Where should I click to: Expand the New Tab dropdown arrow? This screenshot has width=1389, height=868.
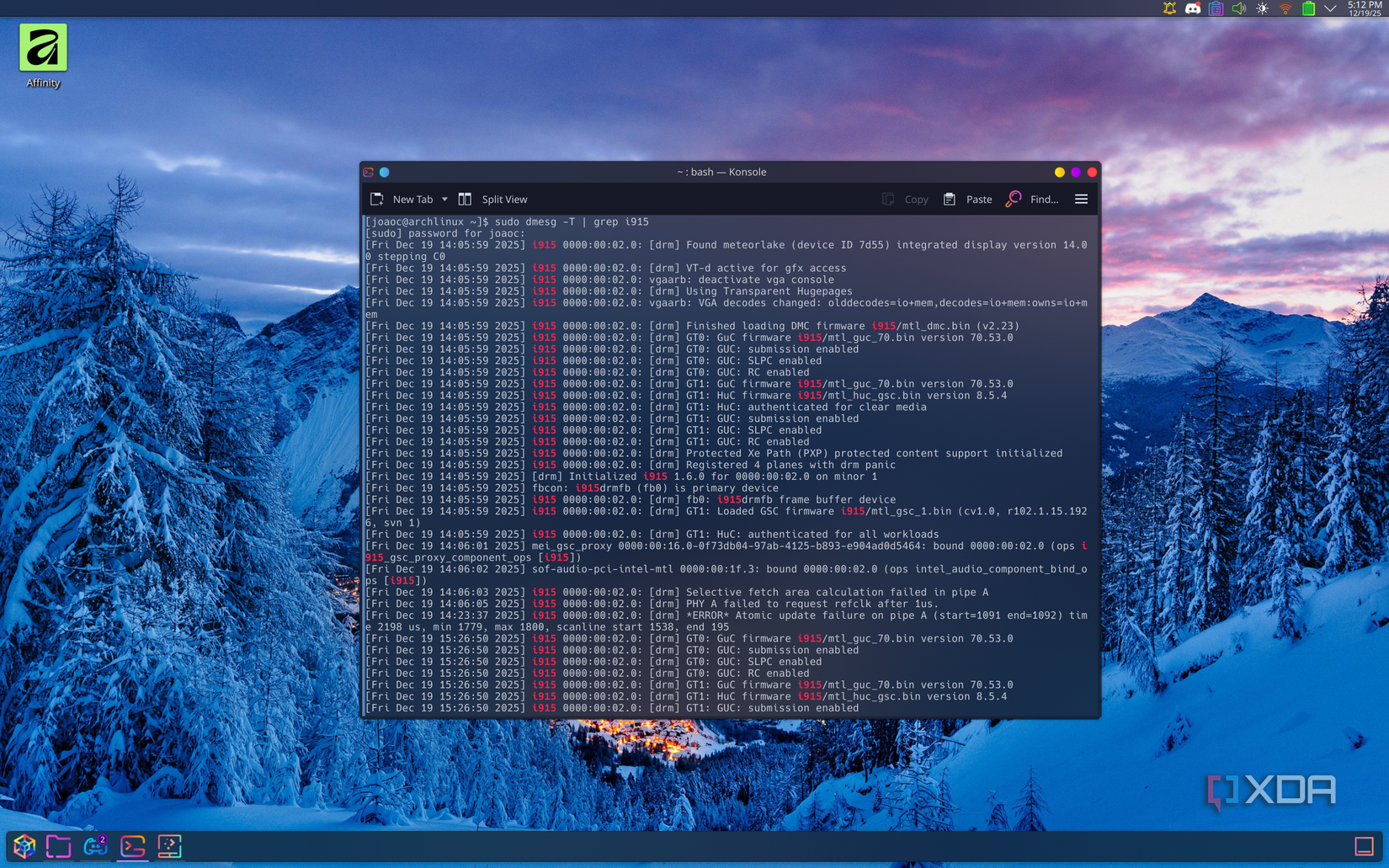click(444, 200)
